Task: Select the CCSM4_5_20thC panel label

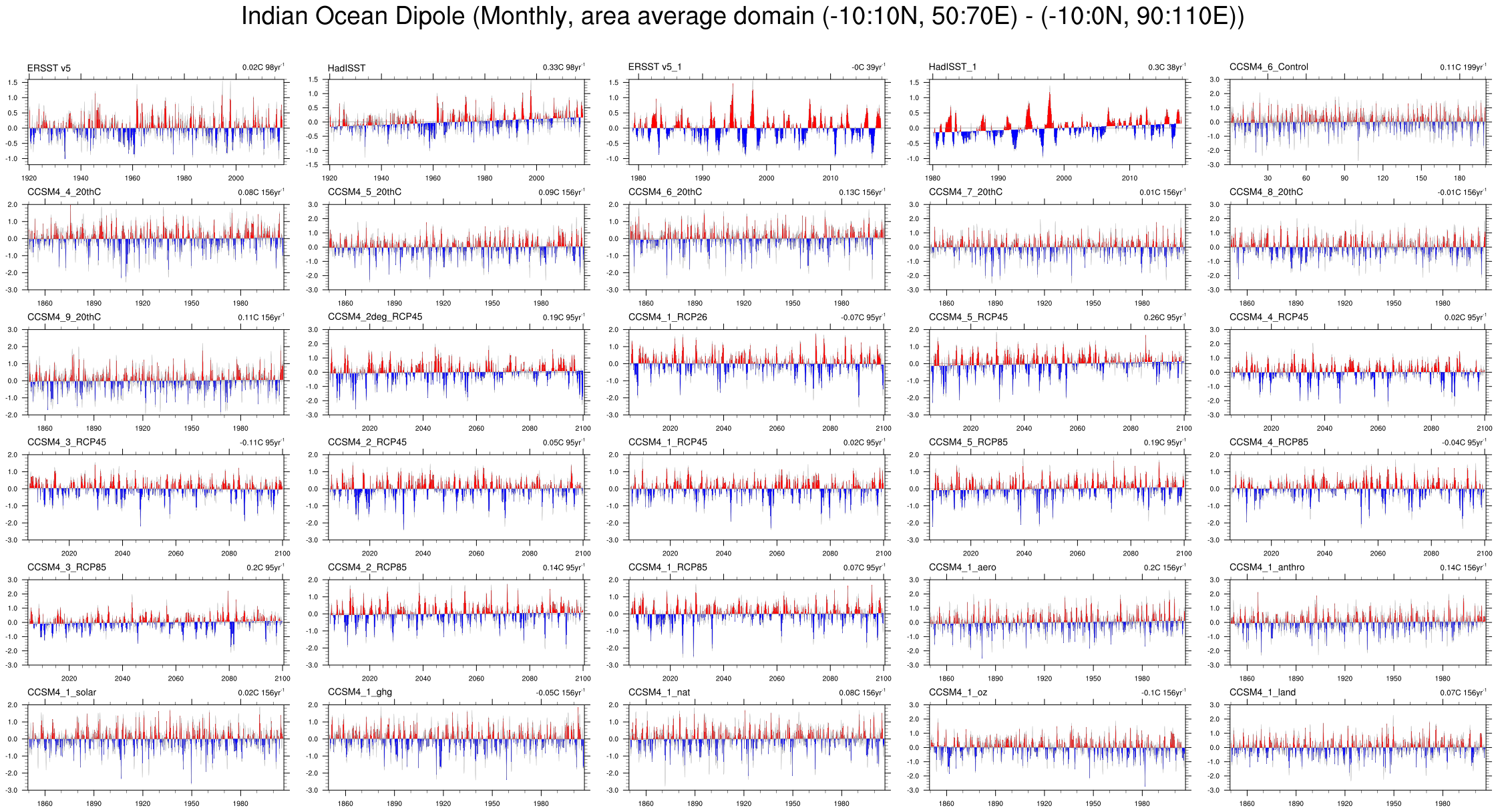Action: 364,192
